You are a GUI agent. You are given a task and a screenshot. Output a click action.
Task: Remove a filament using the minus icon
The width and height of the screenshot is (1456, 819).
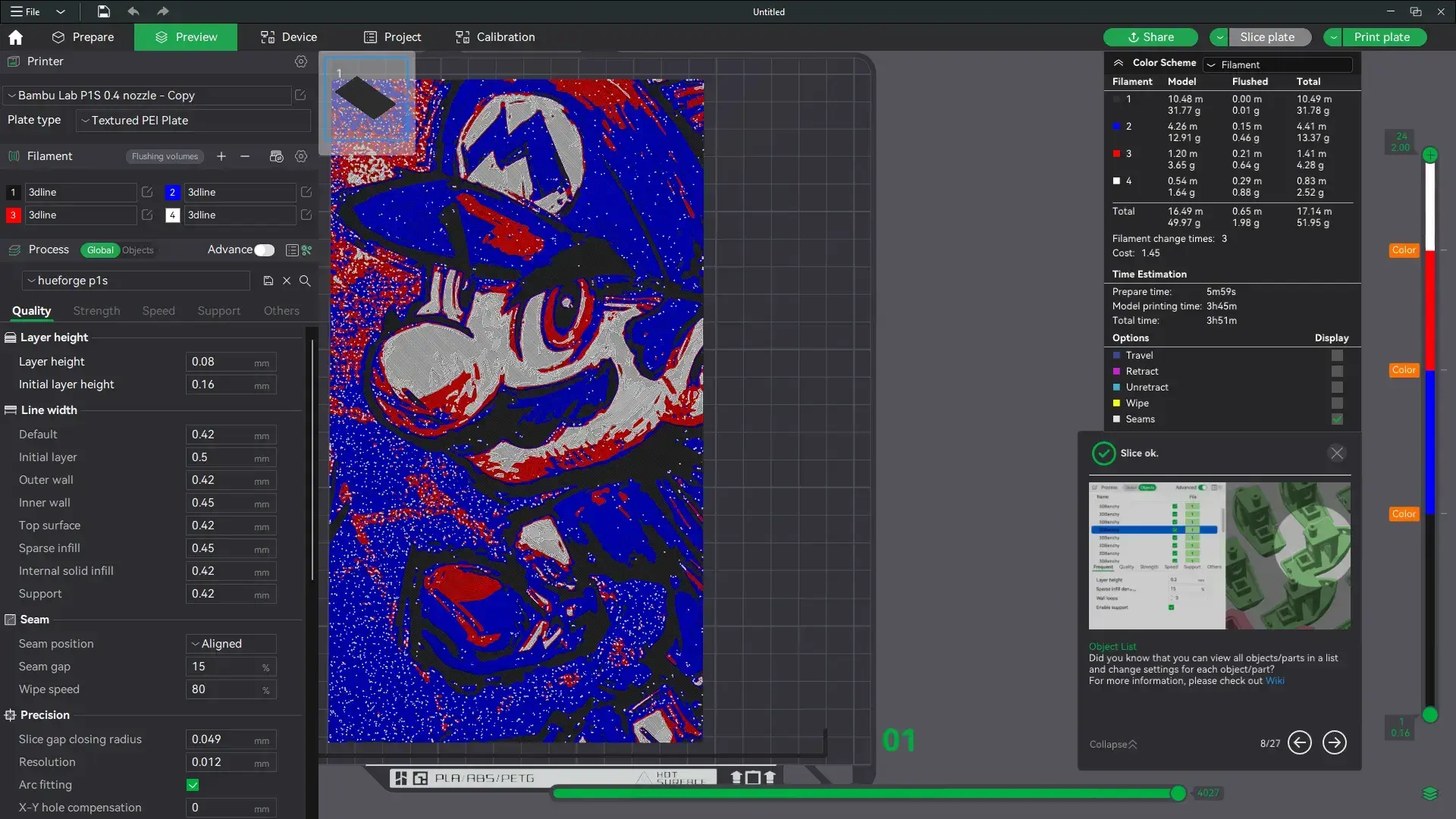pyautogui.click(x=244, y=156)
